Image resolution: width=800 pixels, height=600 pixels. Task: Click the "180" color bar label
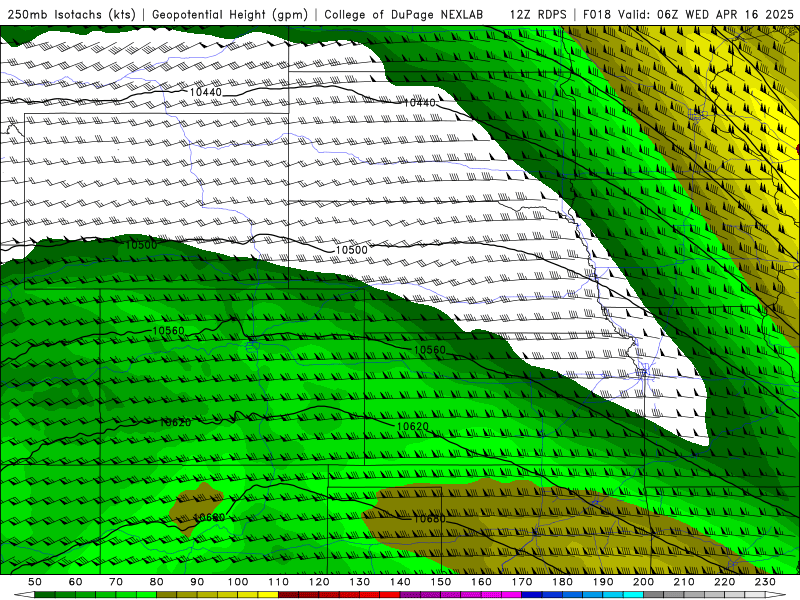point(562,582)
